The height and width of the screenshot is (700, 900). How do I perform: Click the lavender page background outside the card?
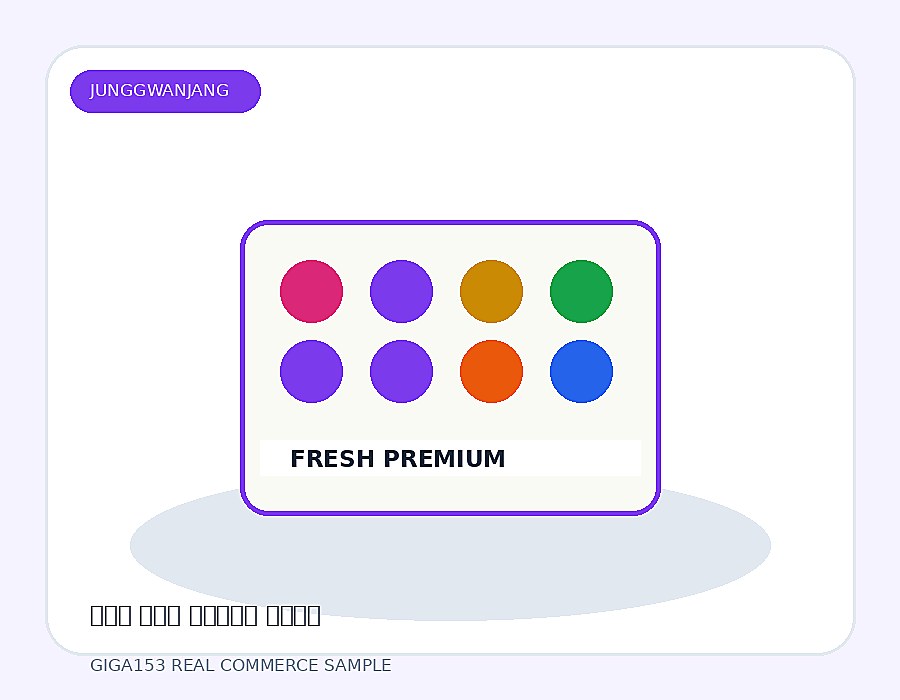coord(451,22)
